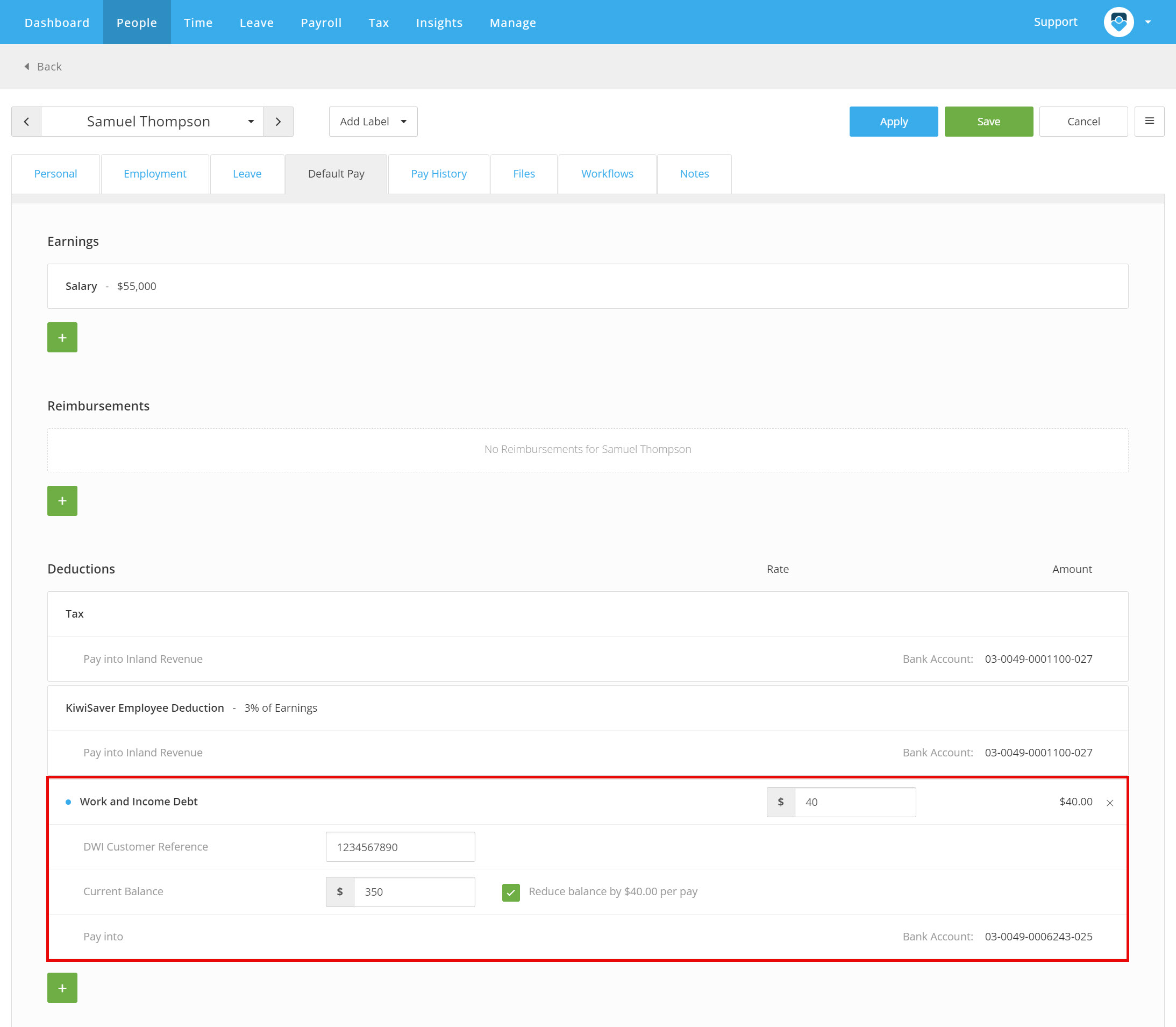
Task: Select the KiwiSaver Employee Deduction row
Action: (x=588, y=709)
